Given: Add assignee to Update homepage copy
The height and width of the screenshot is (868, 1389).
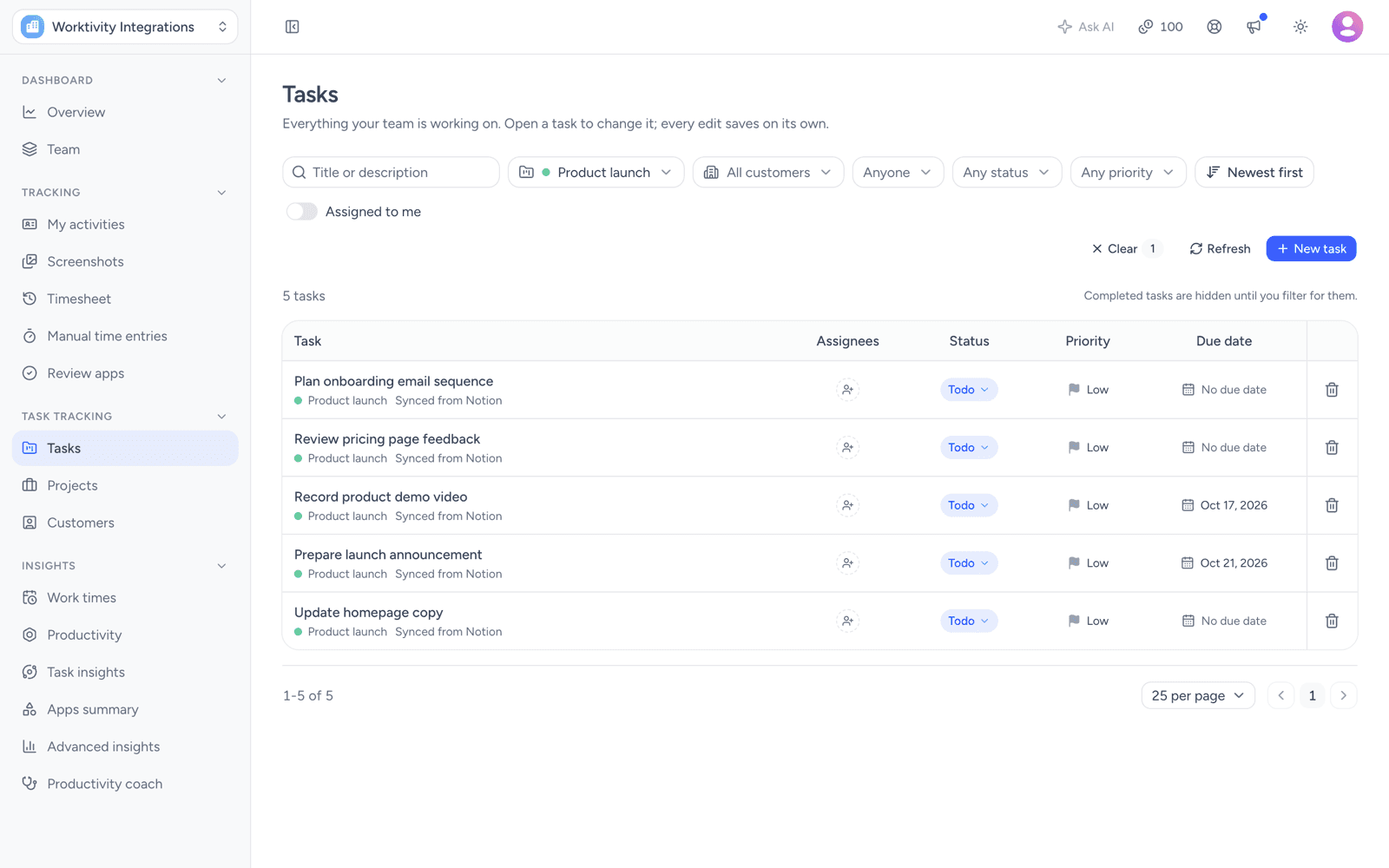Looking at the screenshot, I should pos(848,621).
